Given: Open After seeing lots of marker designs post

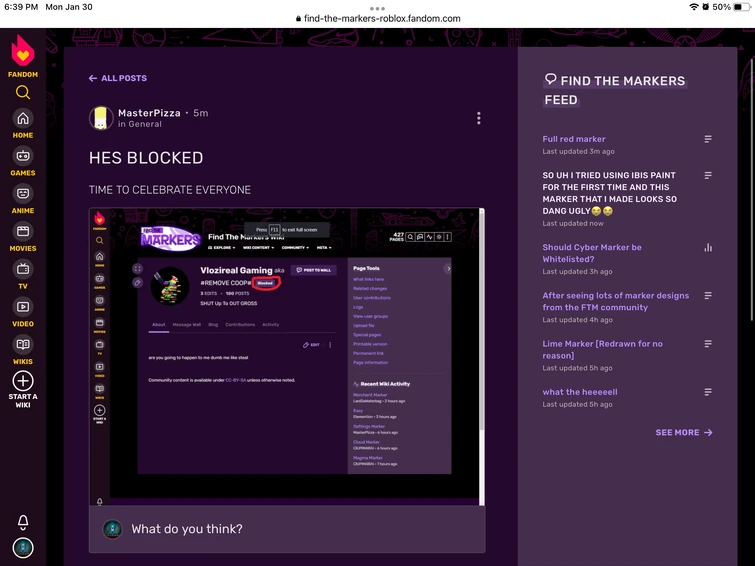Looking at the screenshot, I should [616, 301].
